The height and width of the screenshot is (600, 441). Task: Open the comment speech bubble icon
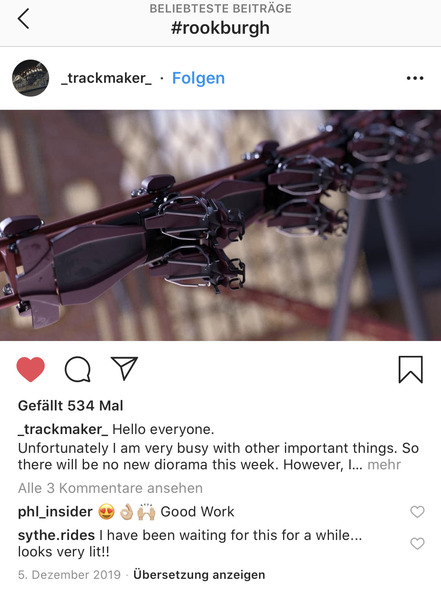[78, 369]
